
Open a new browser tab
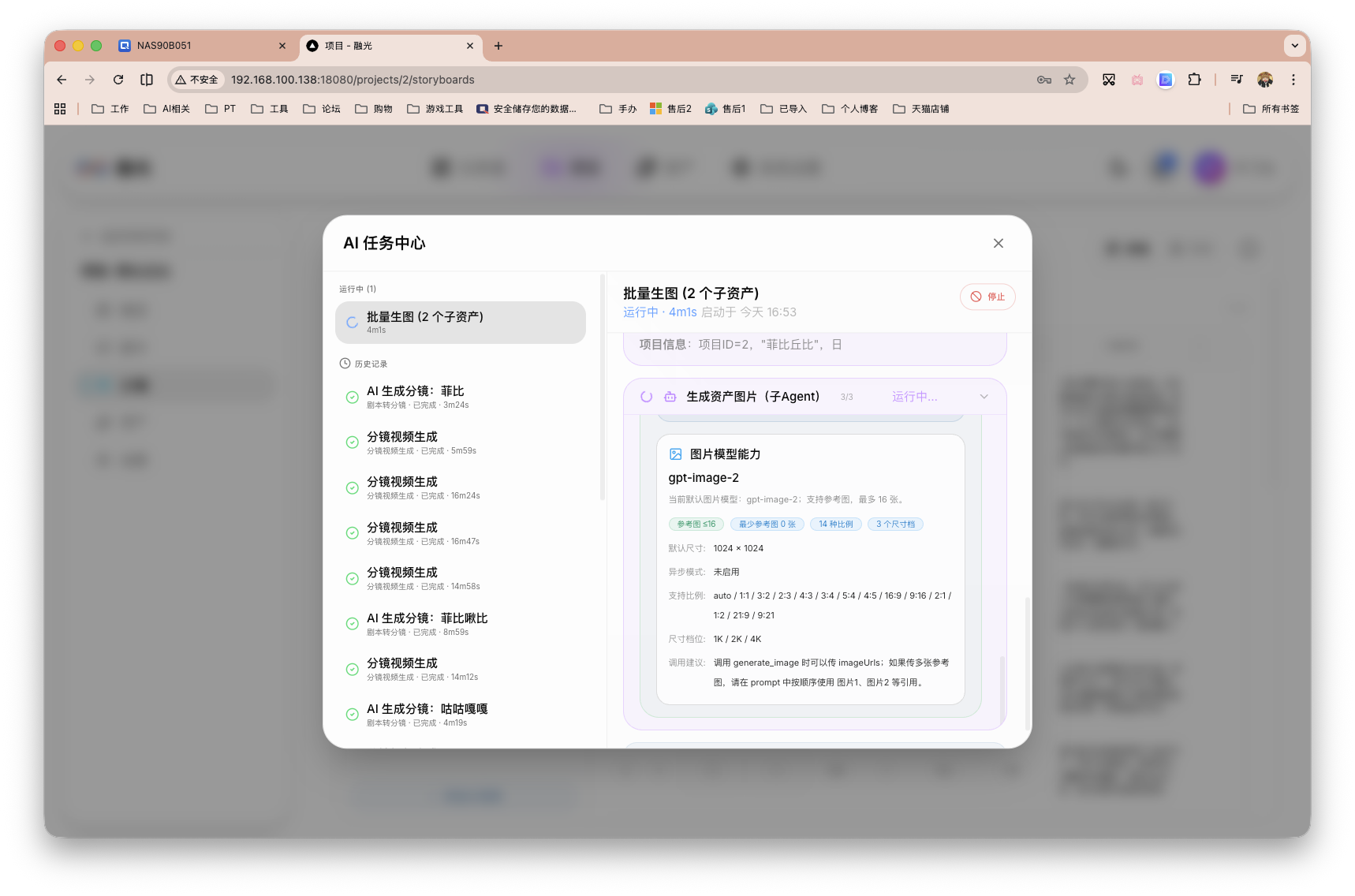pyautogui.click(x=498, y=46)
